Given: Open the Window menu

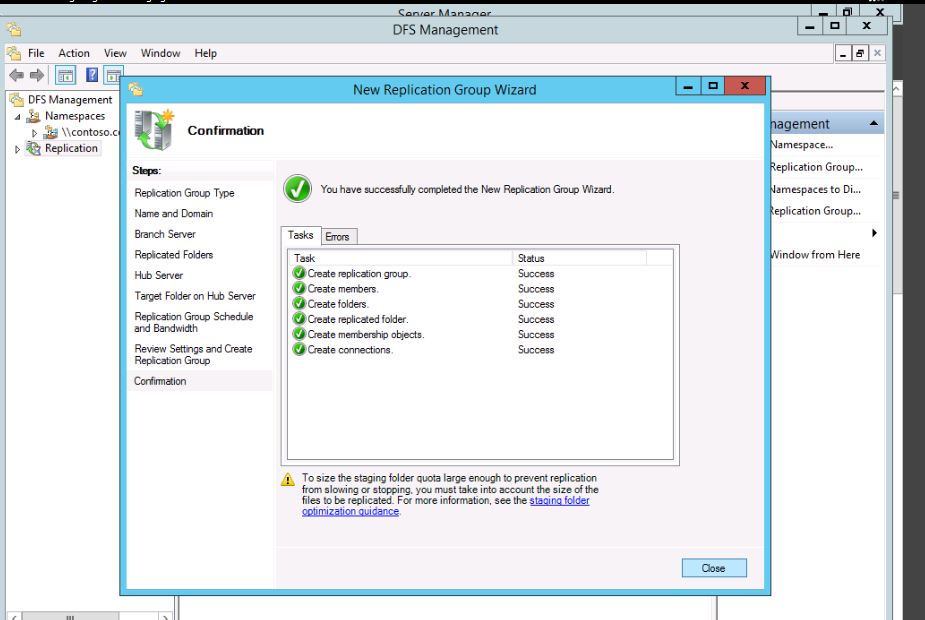Looking at the screenshot, I should 160,53.
